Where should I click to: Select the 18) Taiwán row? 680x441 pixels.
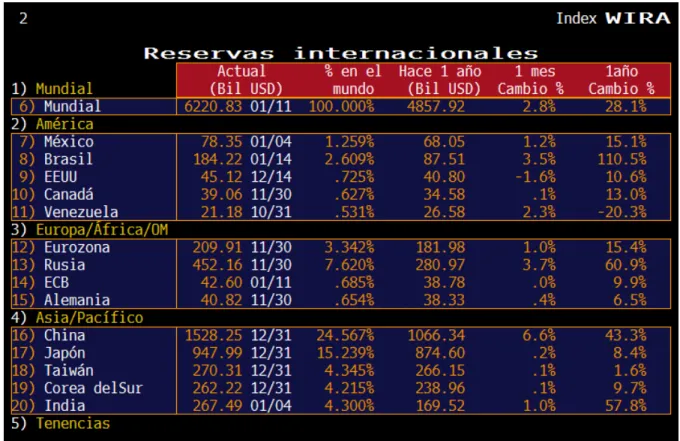(340, 370)
